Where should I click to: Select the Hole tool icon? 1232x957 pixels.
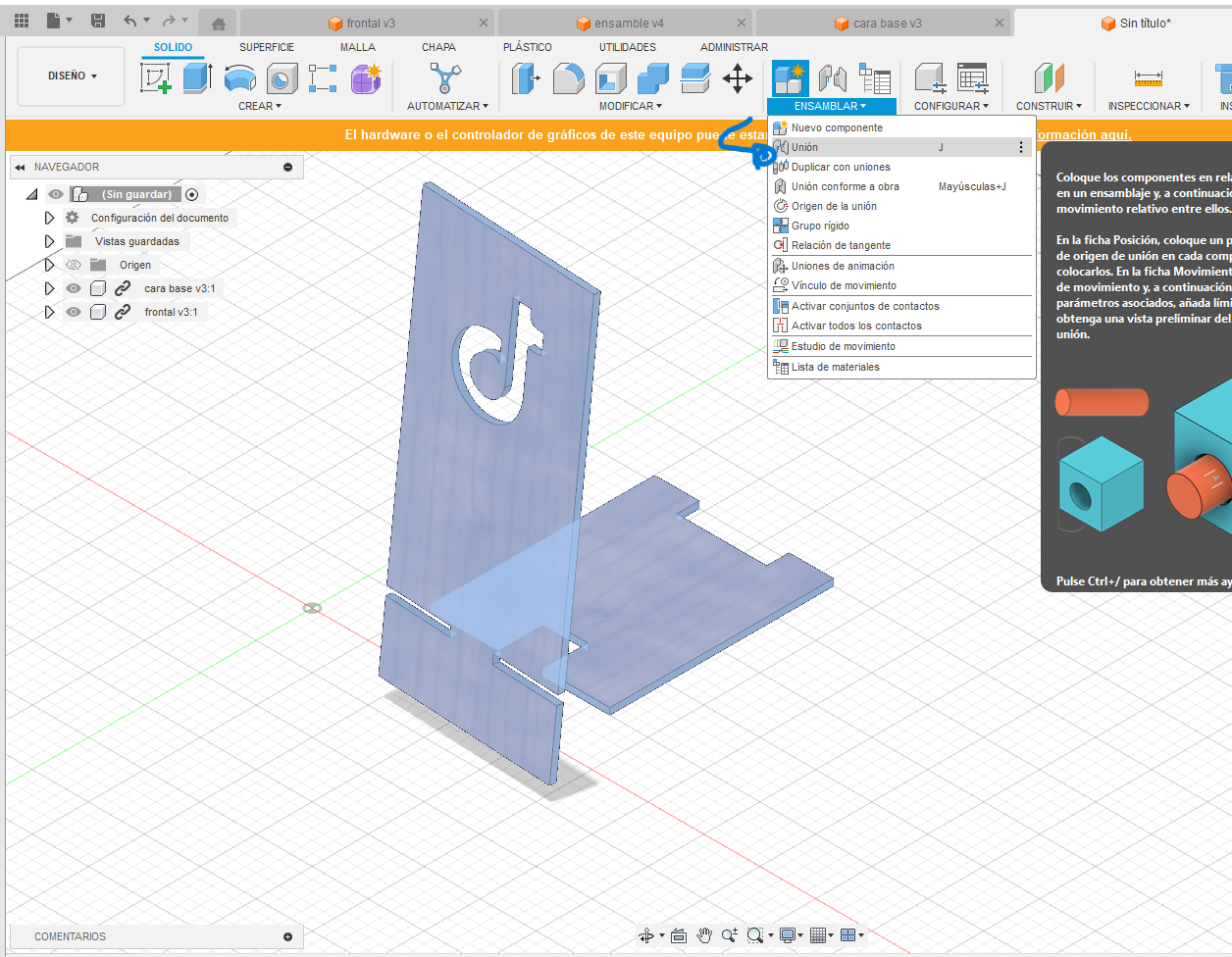(x=282, y=77)
